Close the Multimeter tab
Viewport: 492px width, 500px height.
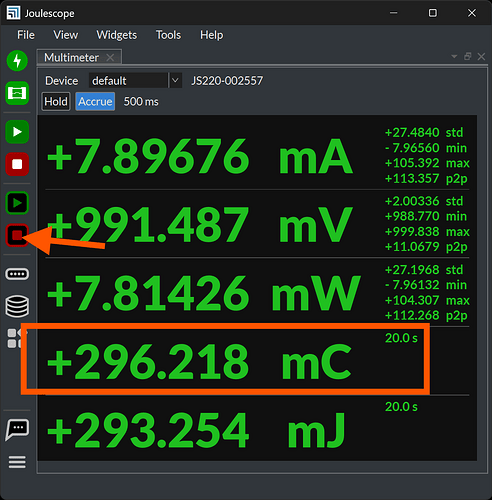(x=110, y=58)
